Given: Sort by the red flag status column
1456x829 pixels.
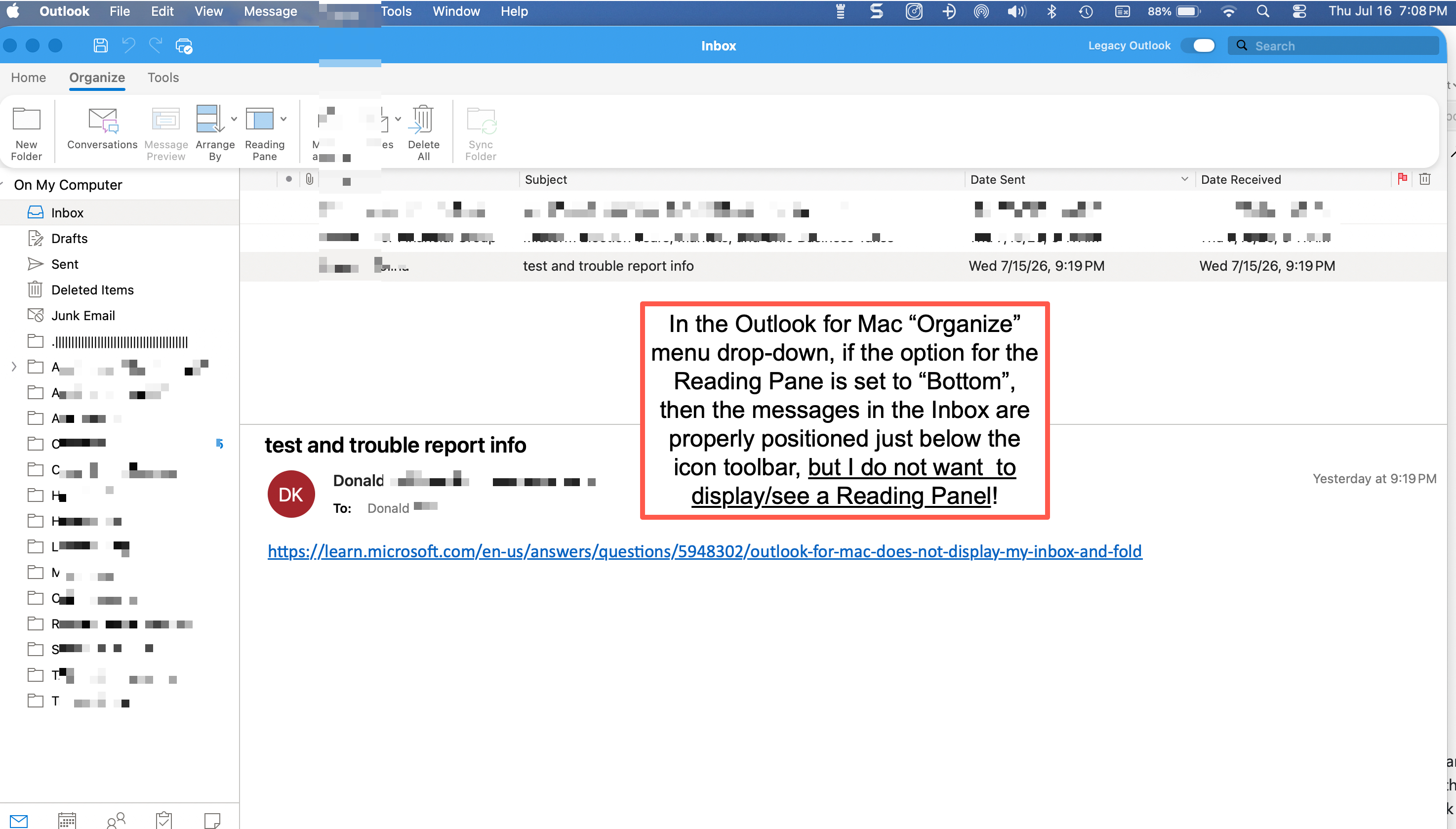Looking at the screenshot, I should 1403,179.
